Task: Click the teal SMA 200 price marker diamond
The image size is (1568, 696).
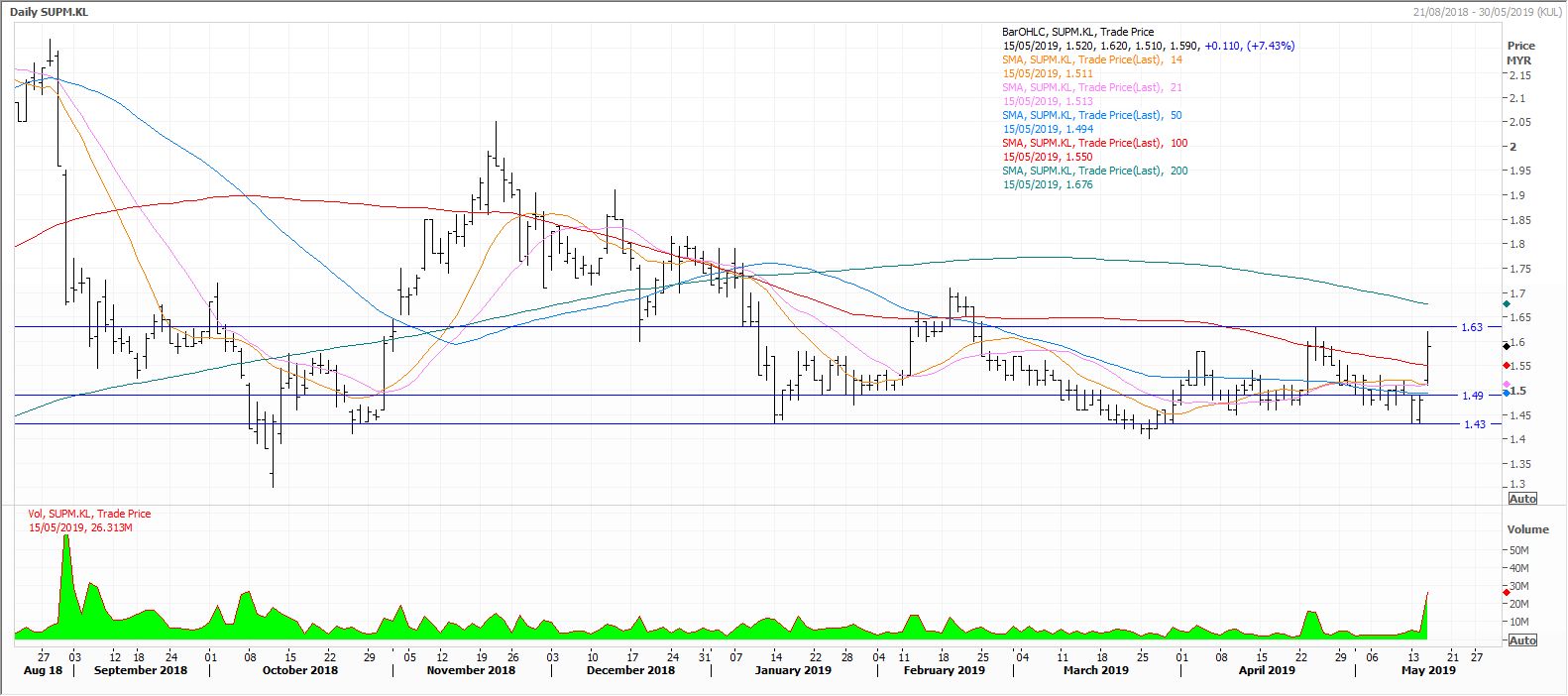Action: click(x=1507, y=303)
